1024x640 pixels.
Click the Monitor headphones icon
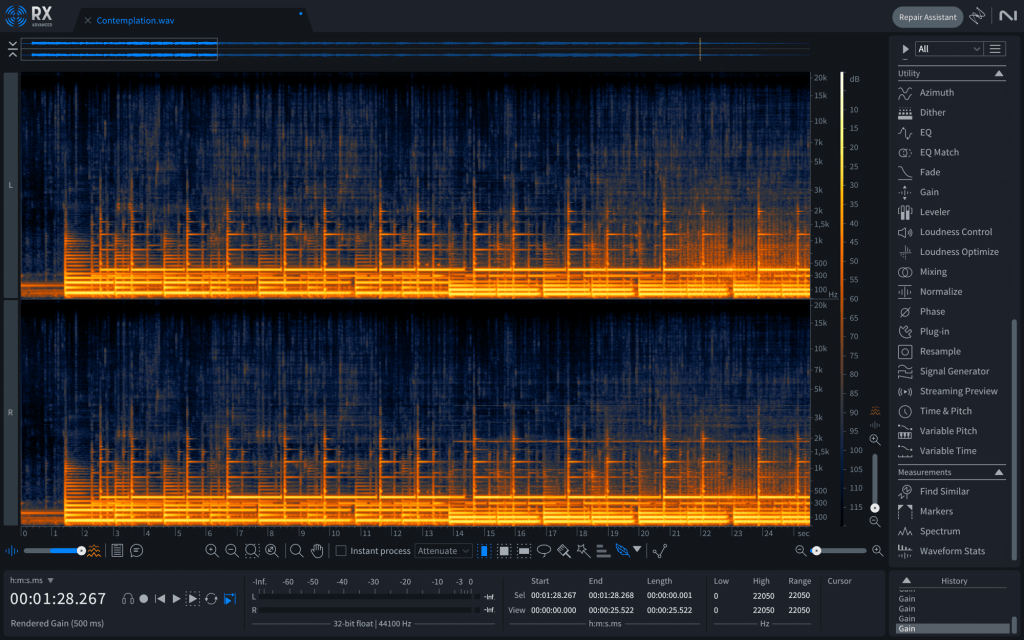[128, 599]
